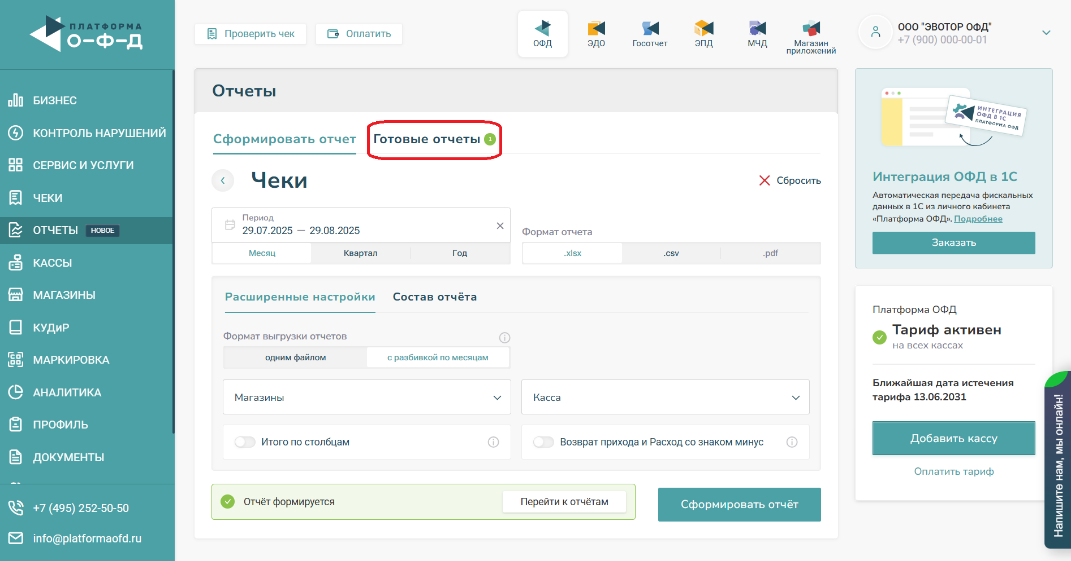
Task: Expand the Магазины dropdown
Action: coord(366,397)
